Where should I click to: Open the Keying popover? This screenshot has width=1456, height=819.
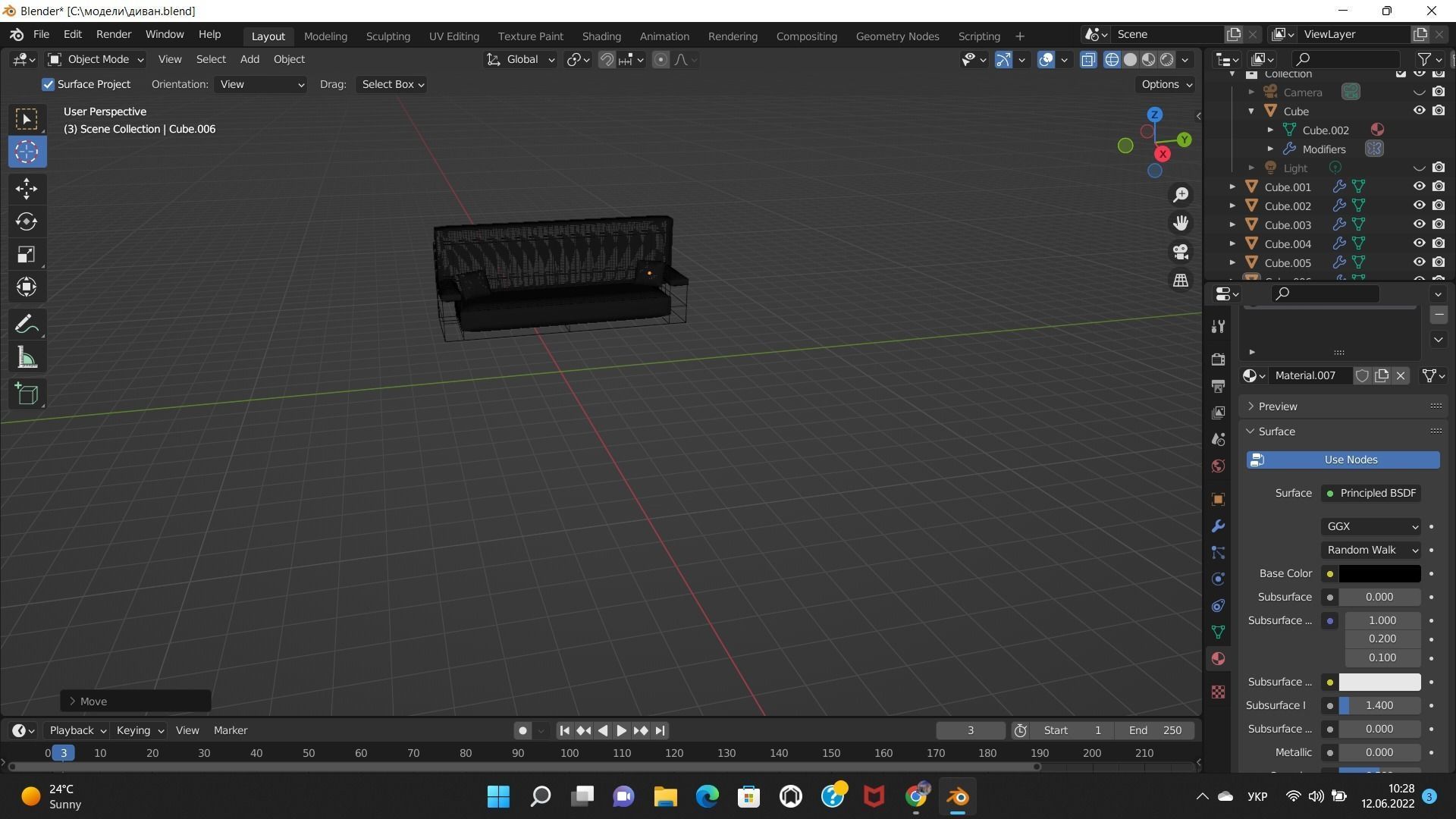pos(140,730)
